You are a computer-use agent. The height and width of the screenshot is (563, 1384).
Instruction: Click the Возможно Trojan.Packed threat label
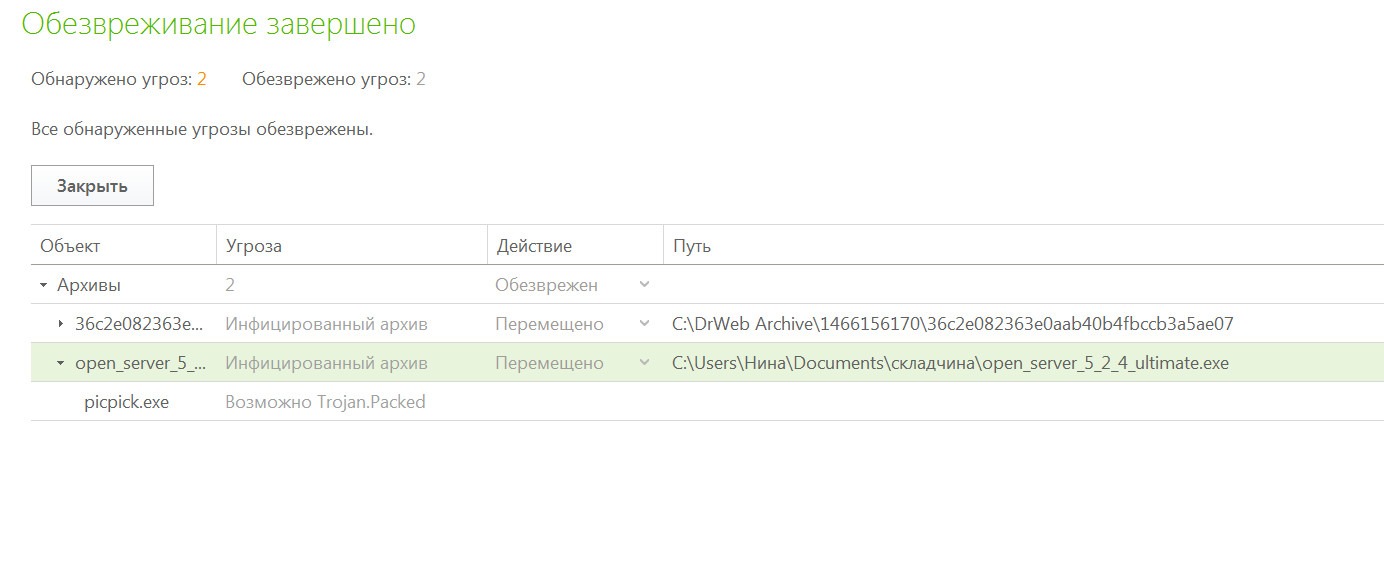pos(325,402)
